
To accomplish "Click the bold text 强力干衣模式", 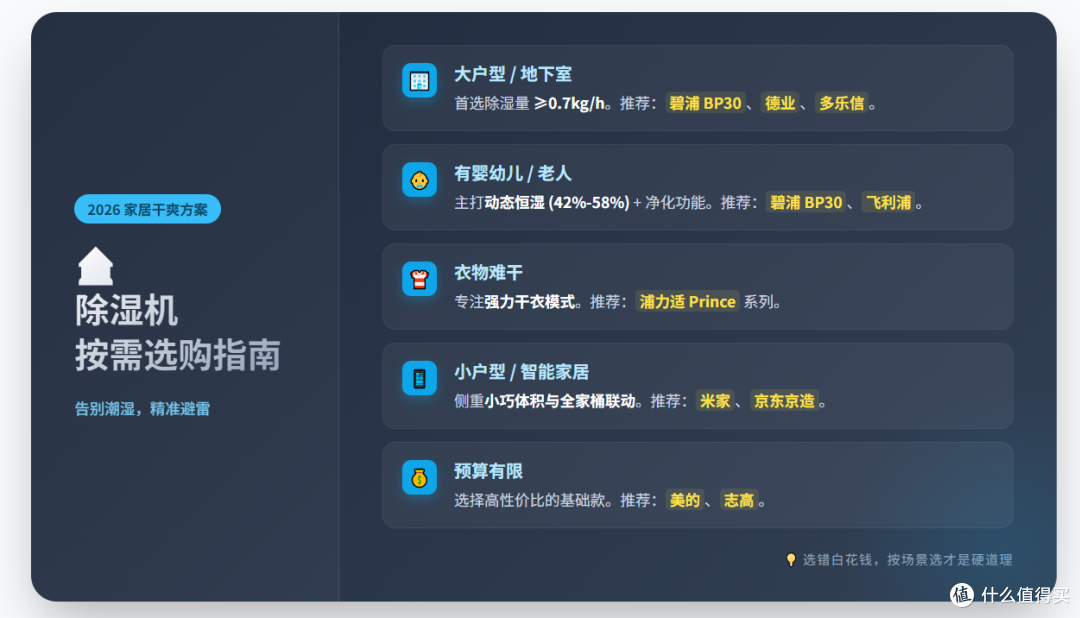I will [529, 302].
